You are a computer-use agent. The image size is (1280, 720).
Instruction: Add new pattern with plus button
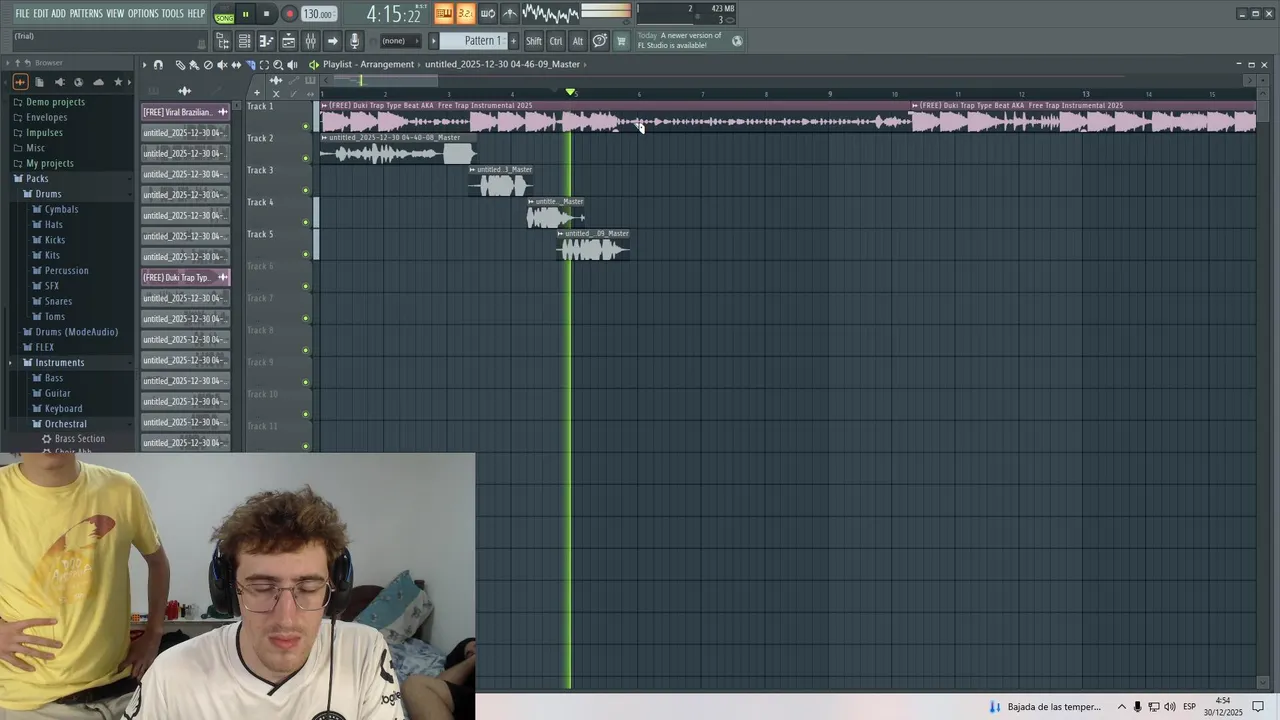click(514, 41)
